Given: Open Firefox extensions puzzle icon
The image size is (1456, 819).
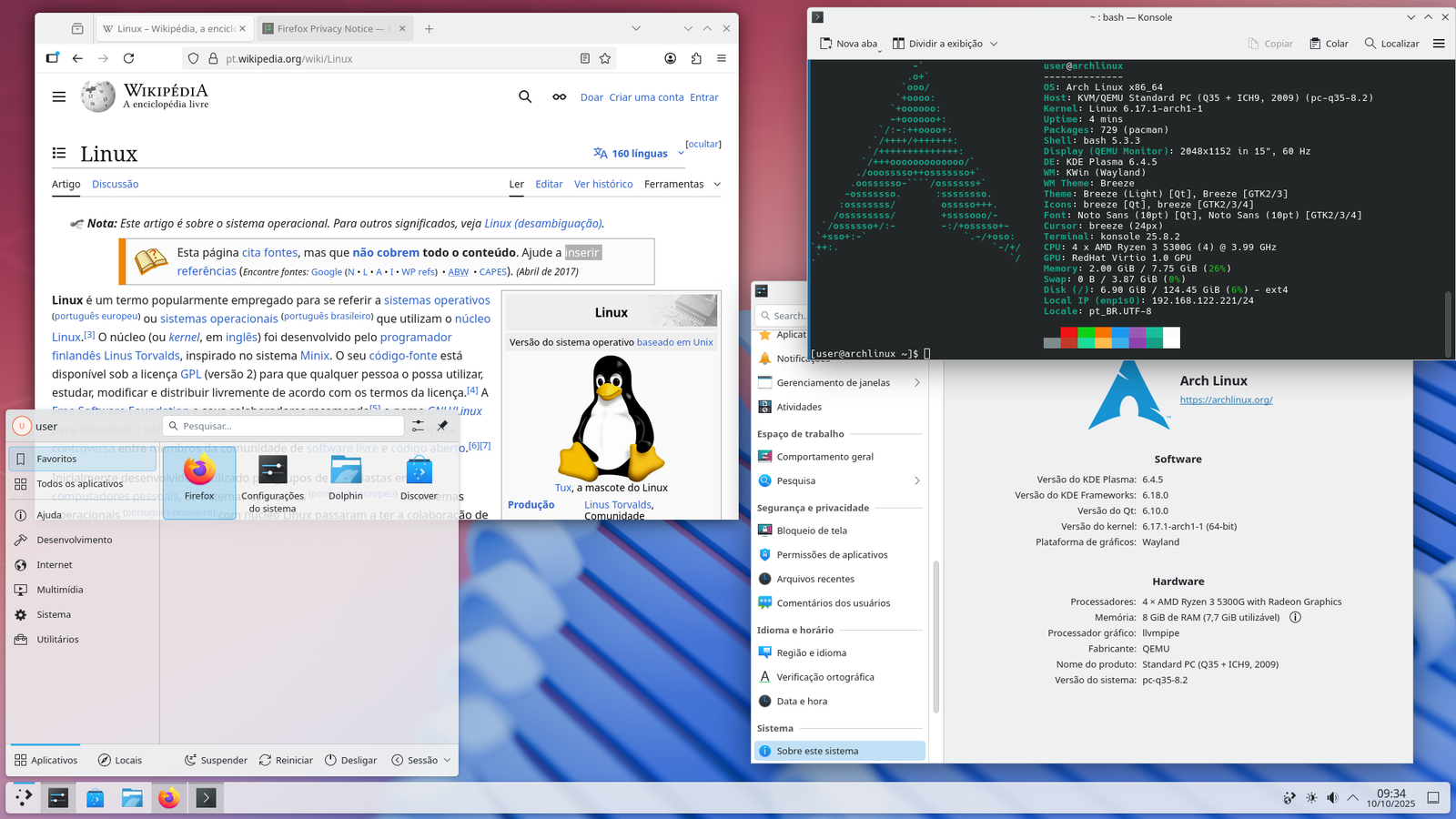Looking at the screenshot, I should pos(696,58).
